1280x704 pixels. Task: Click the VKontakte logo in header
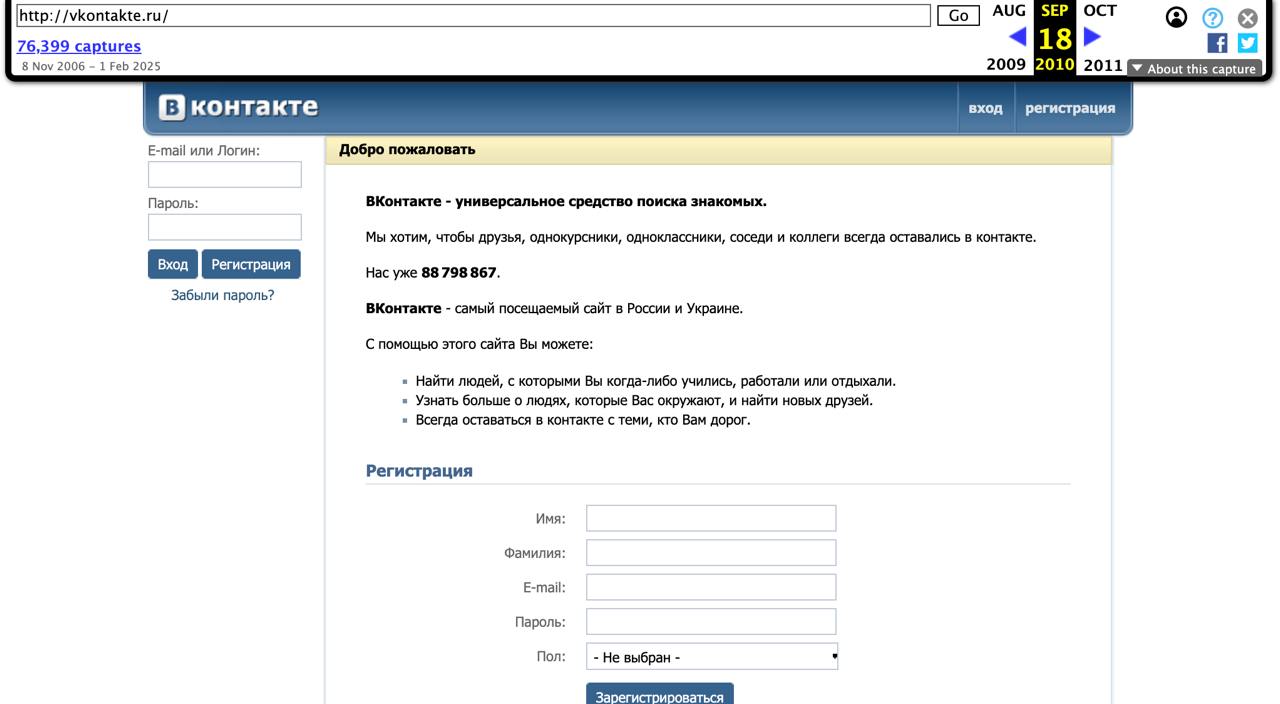point(239,107)
